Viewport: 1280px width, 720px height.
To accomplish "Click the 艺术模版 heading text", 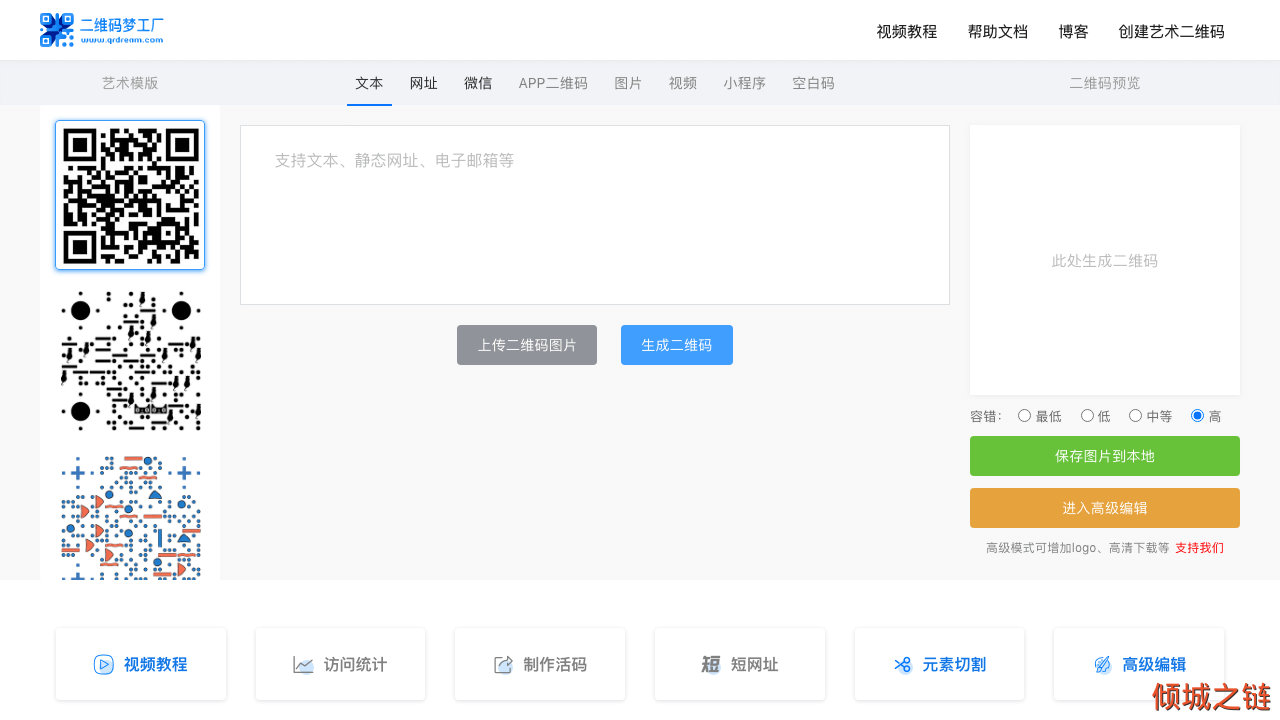I will (x=130, y=83).
